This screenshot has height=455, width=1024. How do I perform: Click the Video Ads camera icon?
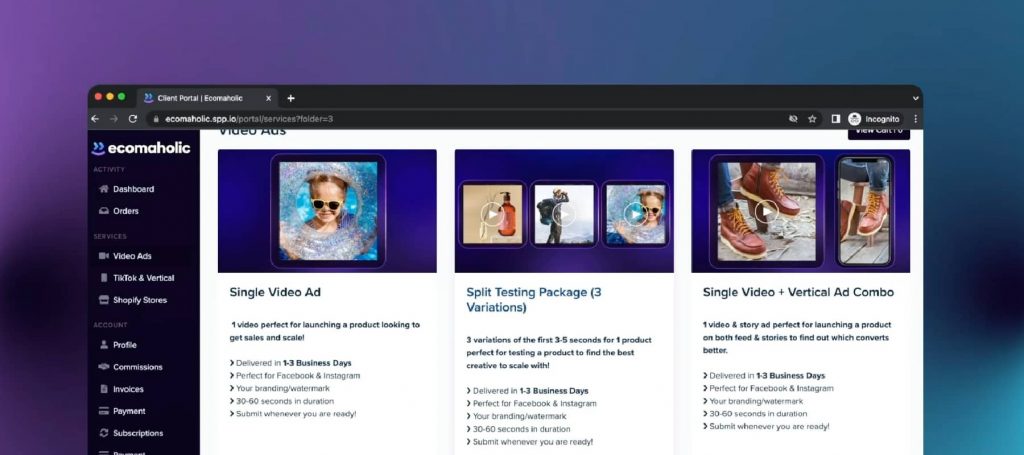[x=104, y=256]
